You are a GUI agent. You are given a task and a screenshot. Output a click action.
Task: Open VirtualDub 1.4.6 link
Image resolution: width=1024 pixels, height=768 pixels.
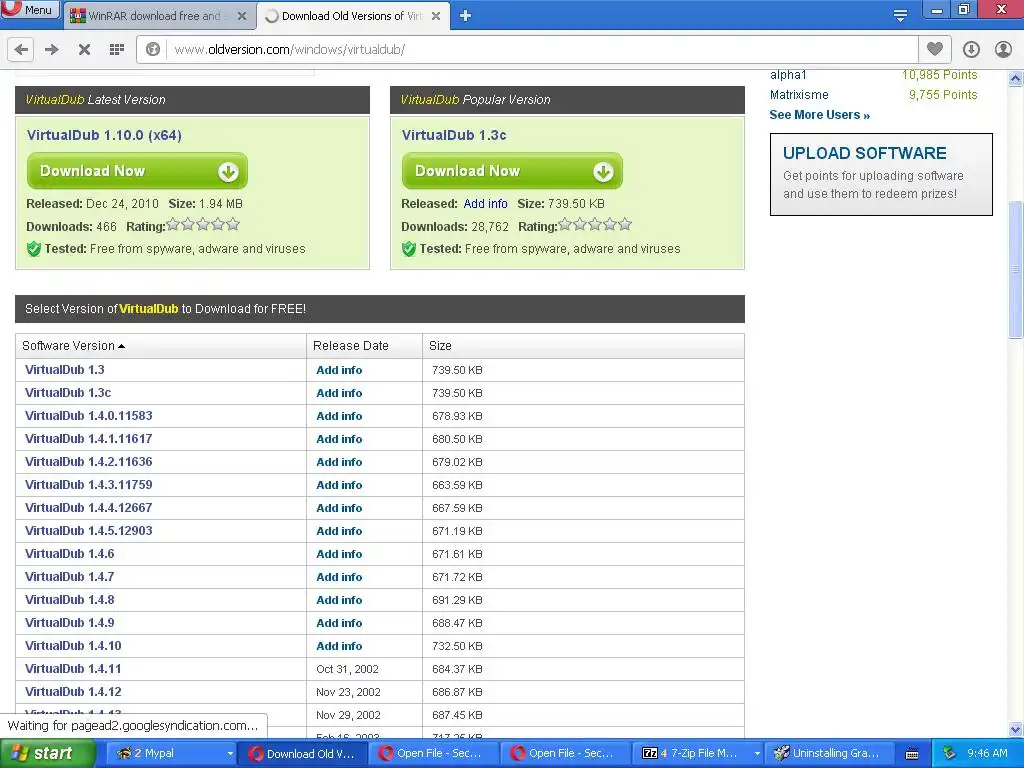(x=69, y=554)
